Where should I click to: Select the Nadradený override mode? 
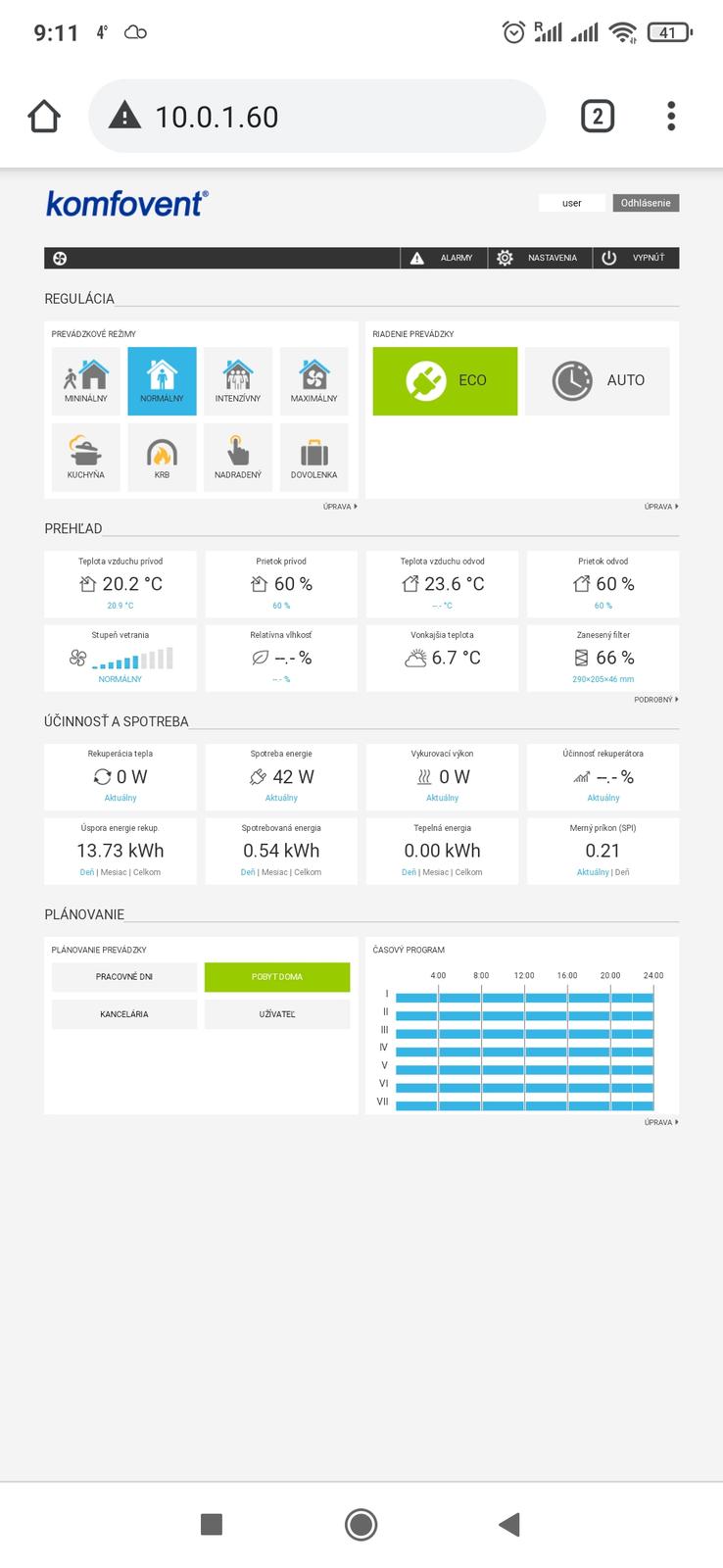click(x=238, y=457)
